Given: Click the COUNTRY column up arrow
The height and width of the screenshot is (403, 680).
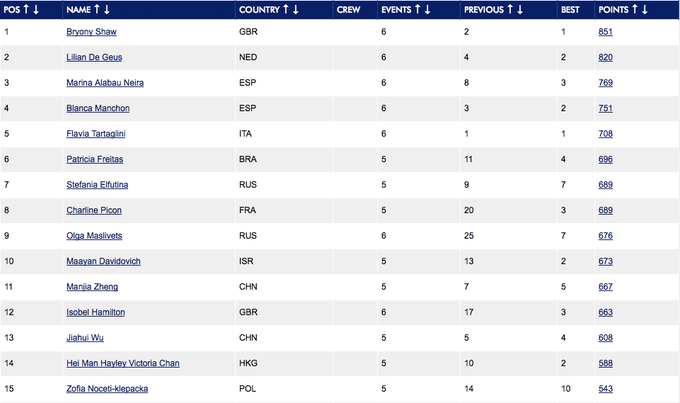Looking at the screenshot, I should click(x=284, y=10).
